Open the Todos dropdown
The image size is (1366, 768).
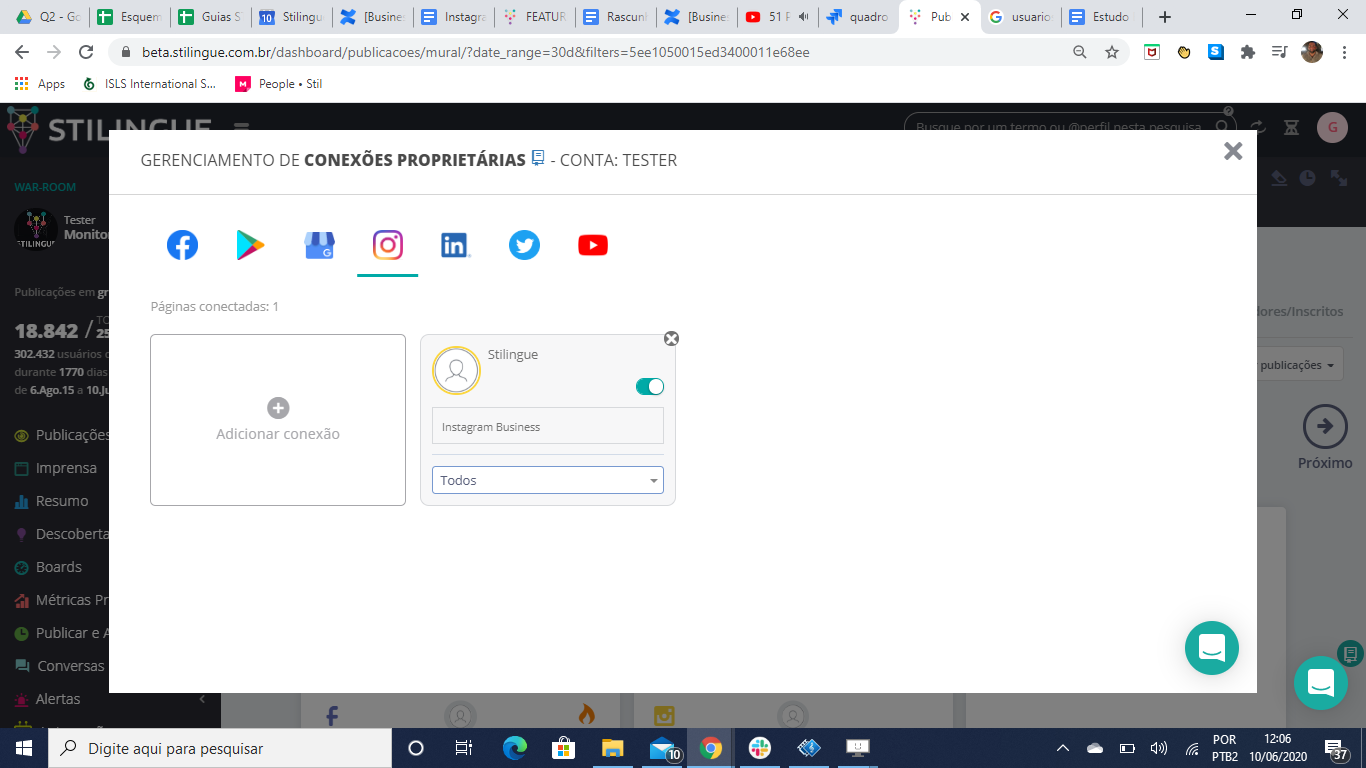click(x=548, y=480)
